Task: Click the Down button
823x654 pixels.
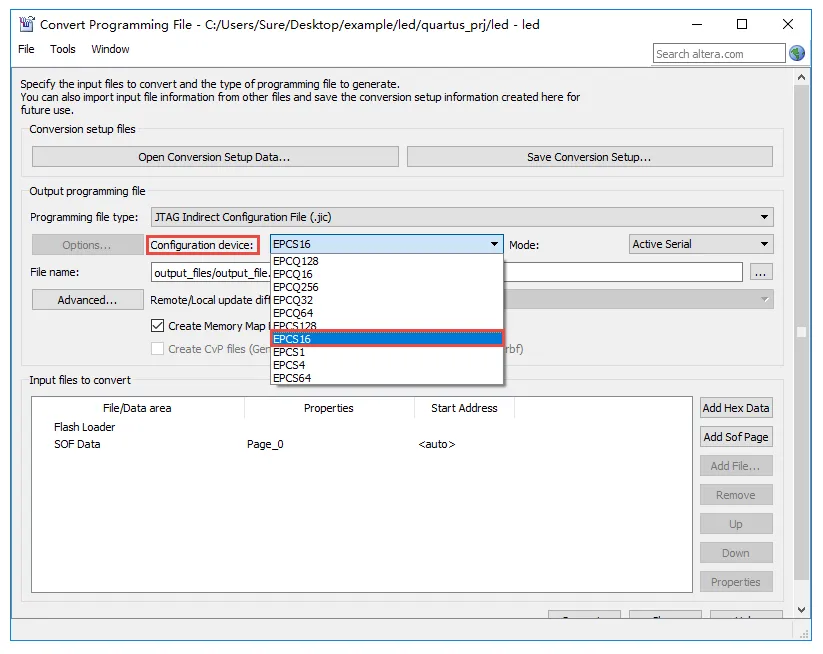Action: pyautogui.click(x=736, y=553)
